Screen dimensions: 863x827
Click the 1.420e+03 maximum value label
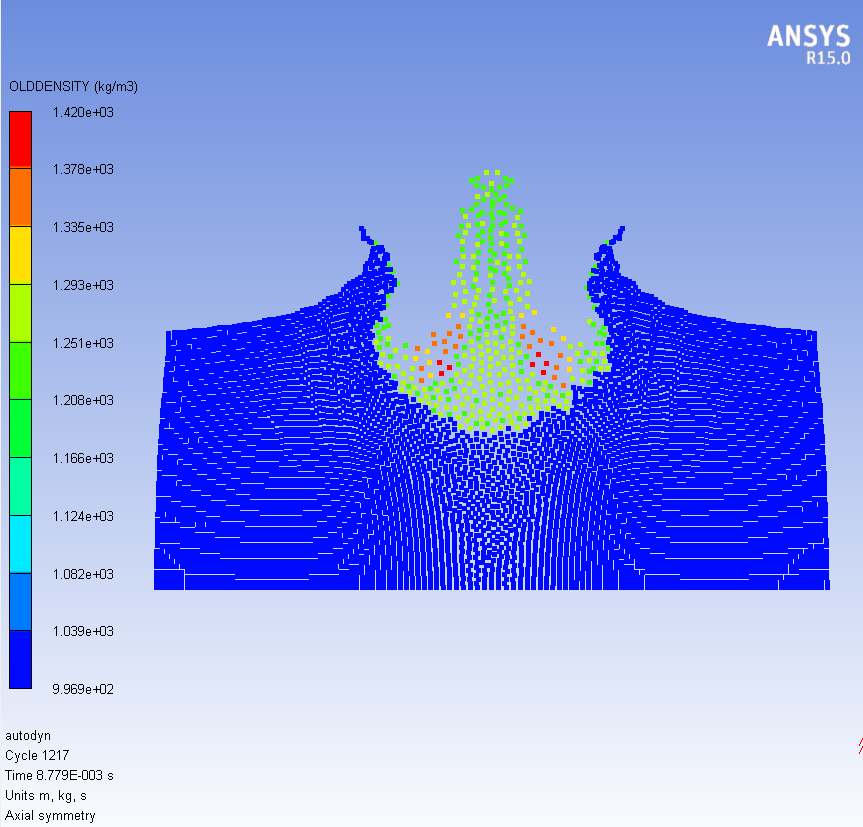point(85,112)
